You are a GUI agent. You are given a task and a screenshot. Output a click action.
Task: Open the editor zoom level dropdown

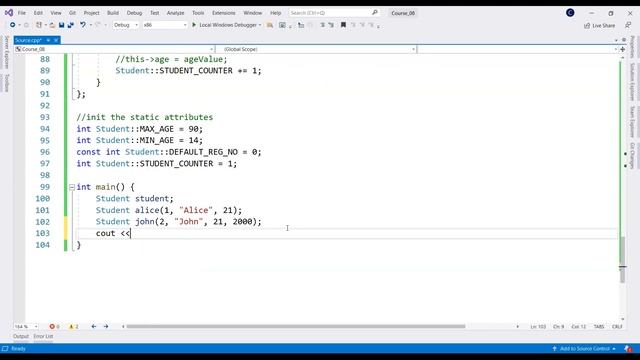click(x=26, y=326)
